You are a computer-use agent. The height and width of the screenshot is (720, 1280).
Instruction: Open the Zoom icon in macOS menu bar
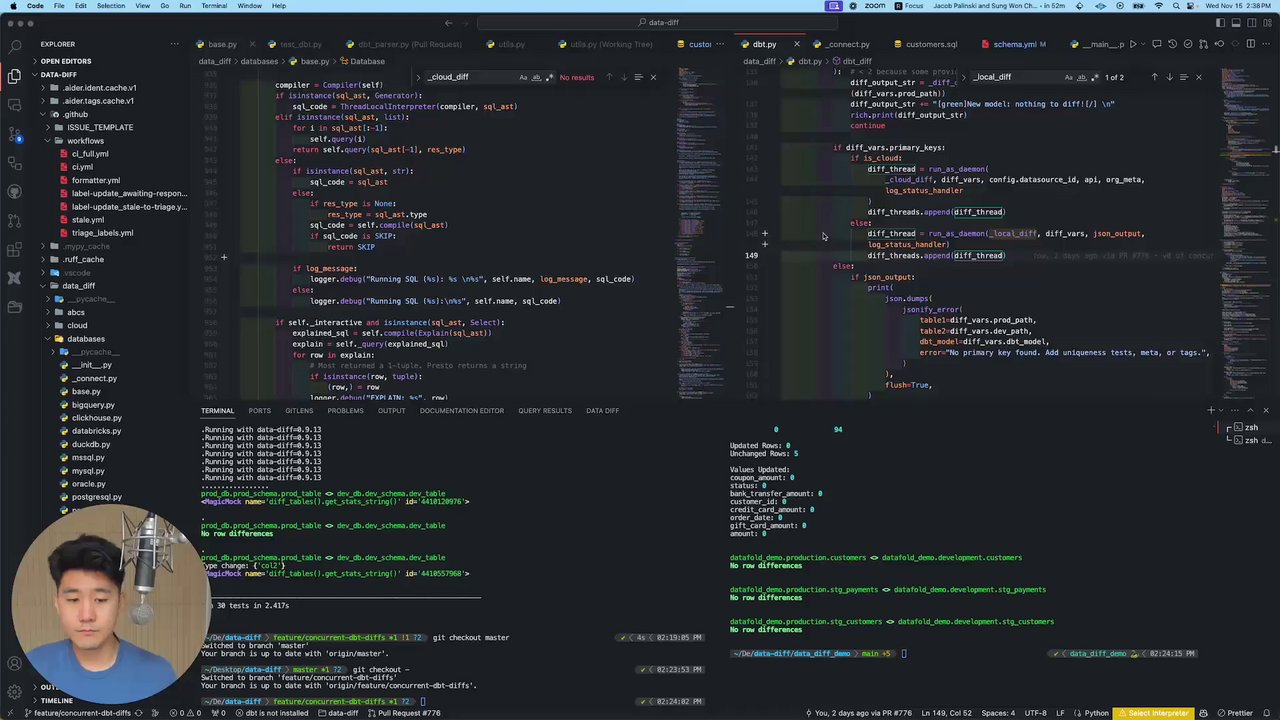point(873,6)
